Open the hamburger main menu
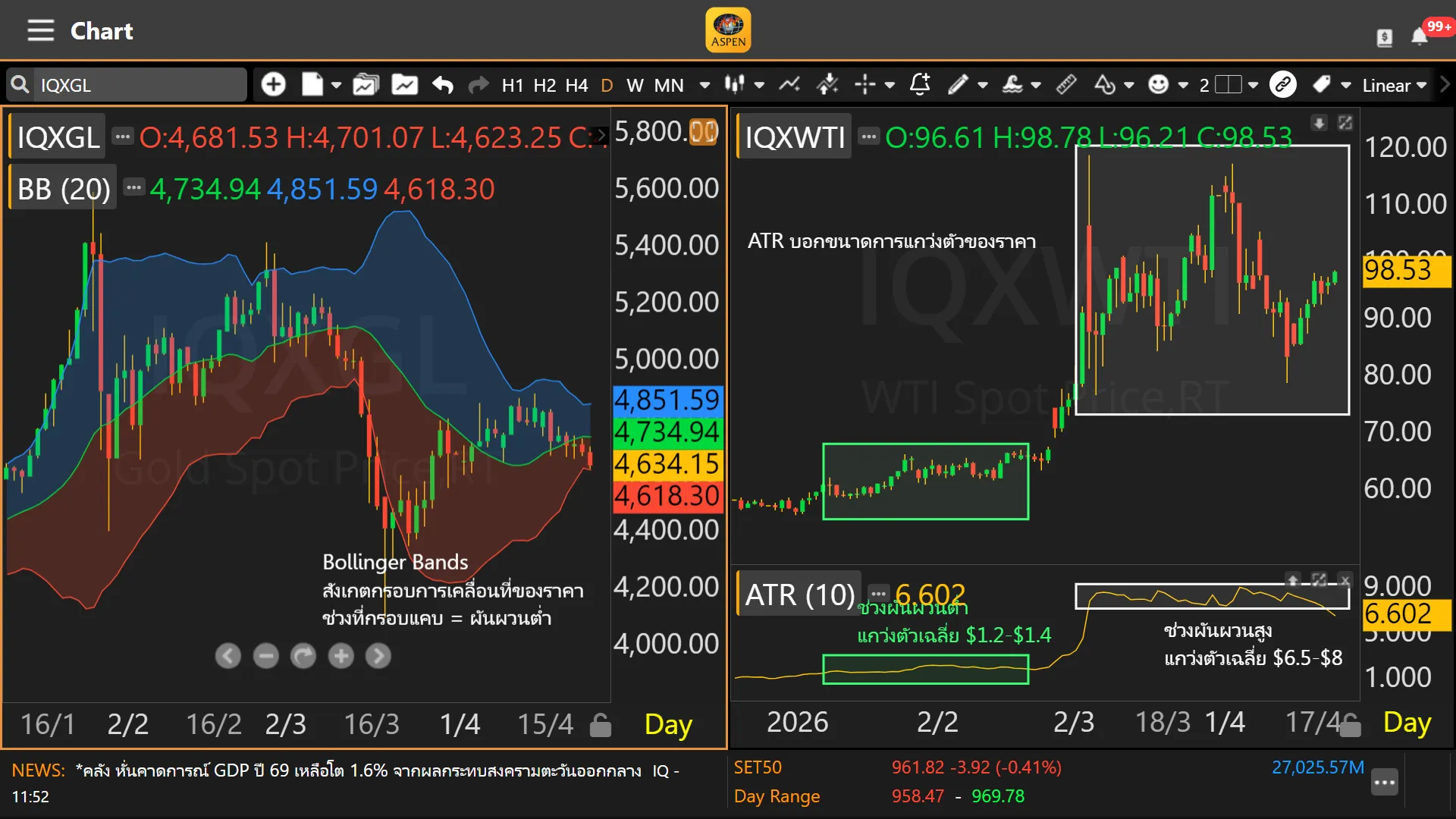This screenshot has height=819, width=1456. (40, 31)
